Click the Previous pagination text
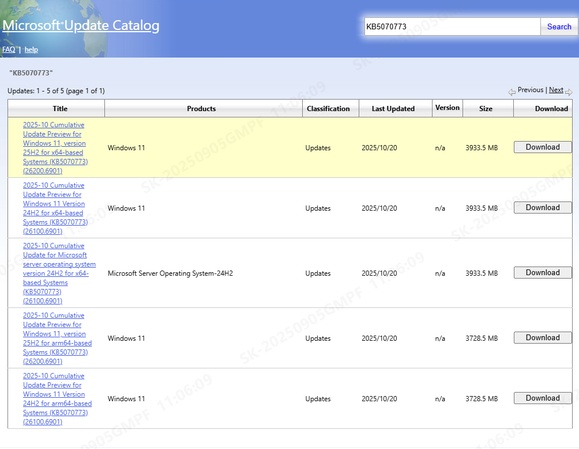This screenshot has width=579, height=449. [x=530, y=90]
